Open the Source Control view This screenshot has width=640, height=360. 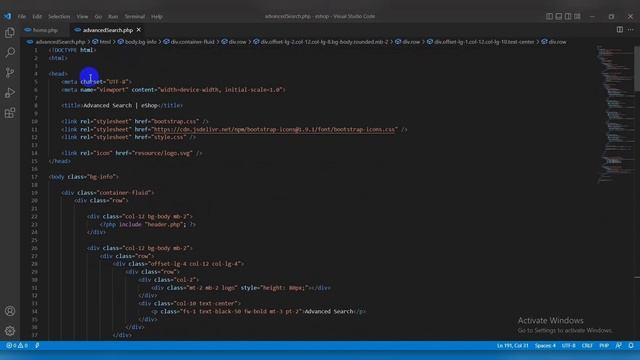pyautogui.click(x=10, y=73)
